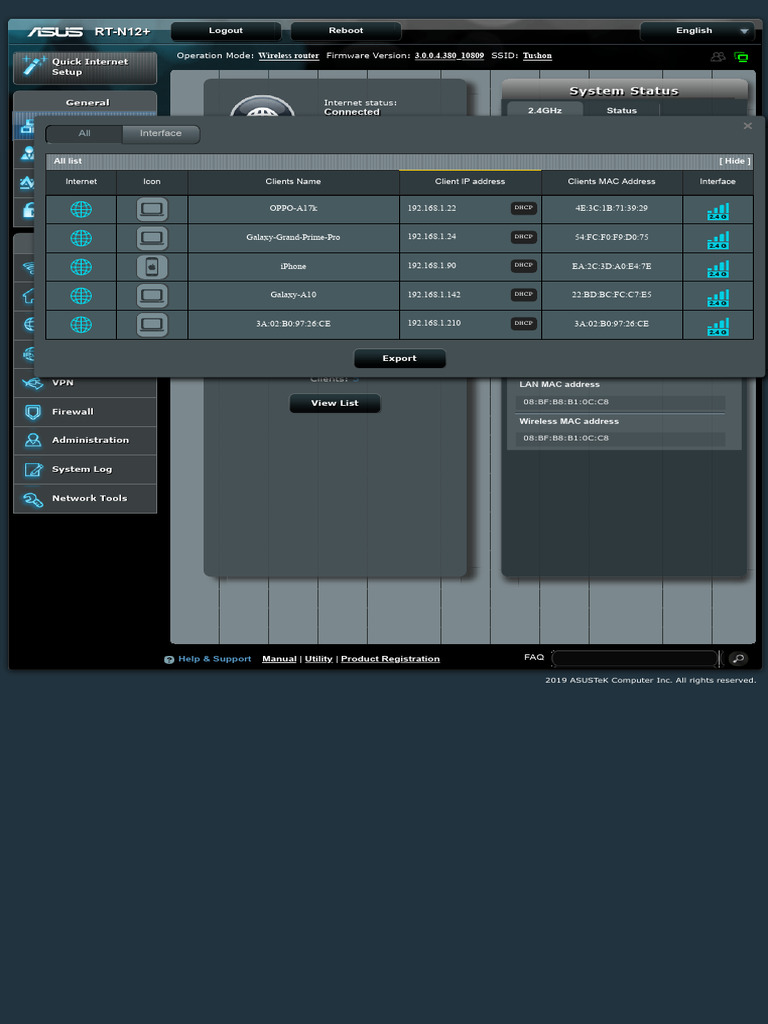This screenshot has width=768, height=1024.
Task: Open the Utility link in footer
Action: point(319,658)
